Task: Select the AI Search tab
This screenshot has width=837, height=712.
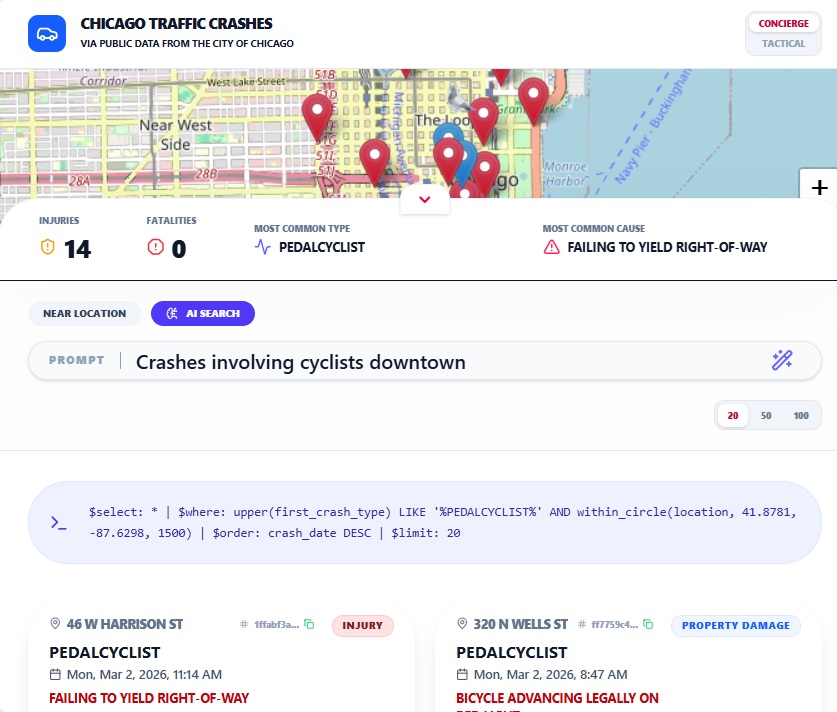Action: tap(203, 313)
